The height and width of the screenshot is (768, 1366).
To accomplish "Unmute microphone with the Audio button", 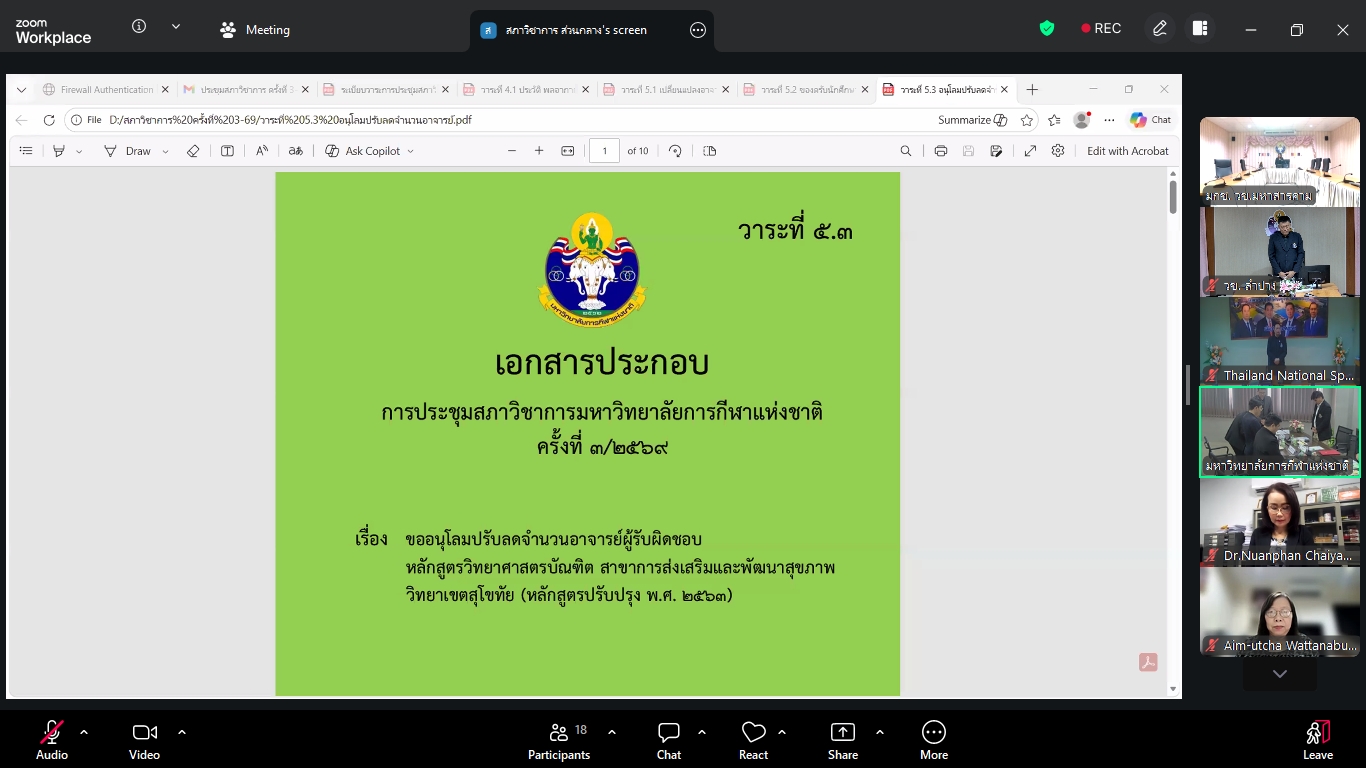I will 52,739.
